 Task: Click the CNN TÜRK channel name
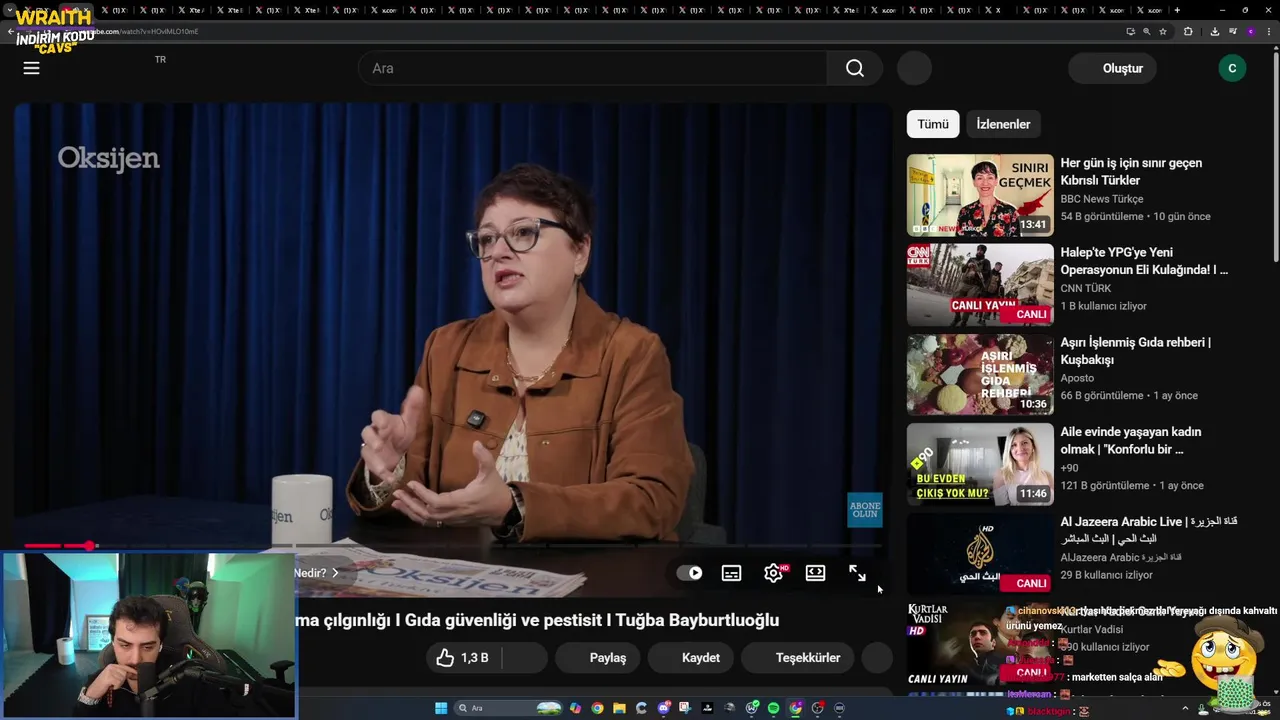[x=1085, y=288]
